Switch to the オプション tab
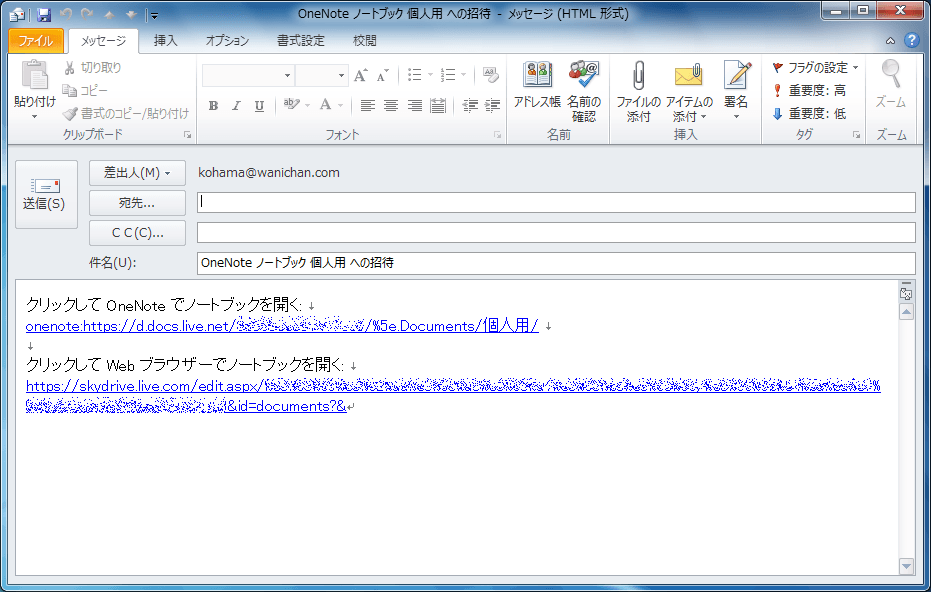The image size is (931, 592). pyautogui.click(x=227, y=40)
